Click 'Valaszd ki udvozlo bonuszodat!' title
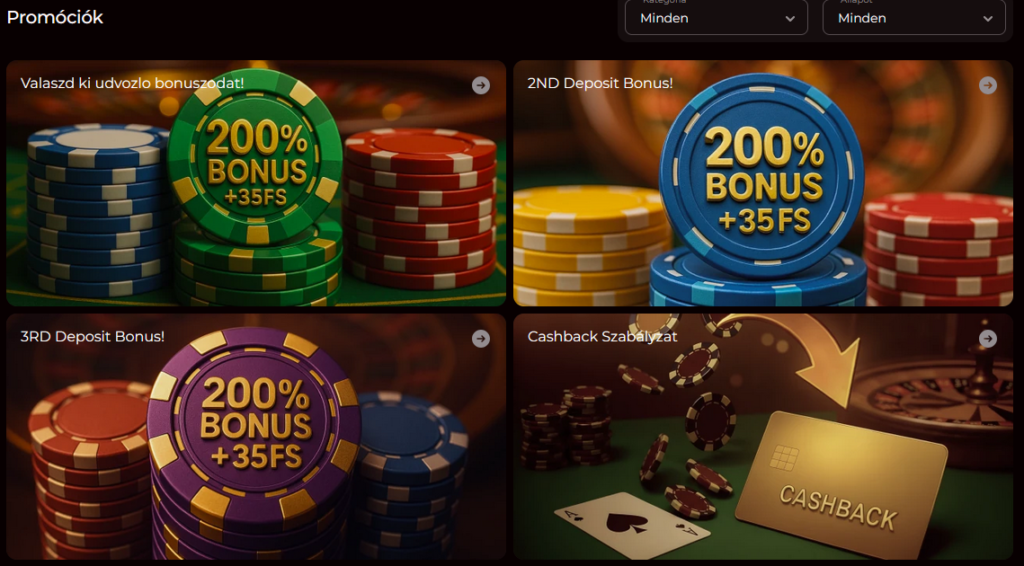The height and width of the screenshot is (566, 1024). (x=132, y=83)
